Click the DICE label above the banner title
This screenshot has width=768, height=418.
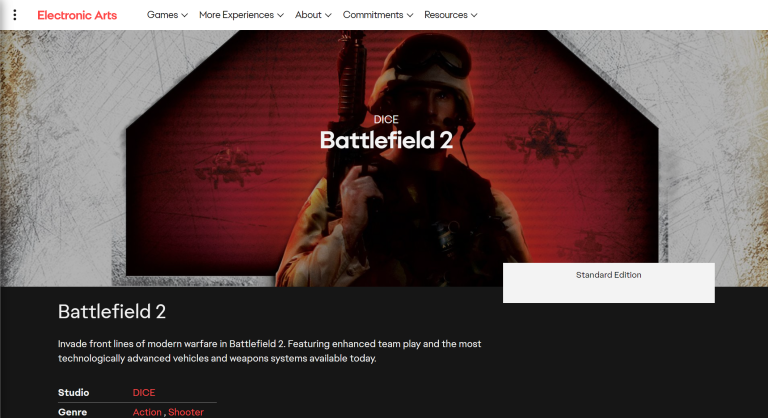tap(385, 119)
